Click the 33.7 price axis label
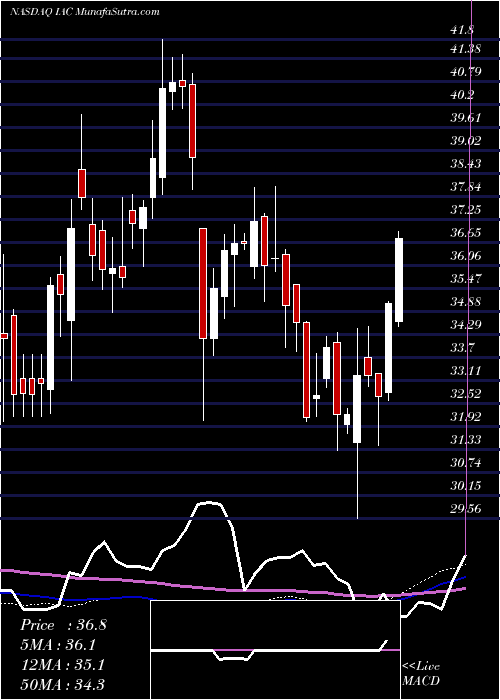500x700 pixels. click(x=462, y=347)
